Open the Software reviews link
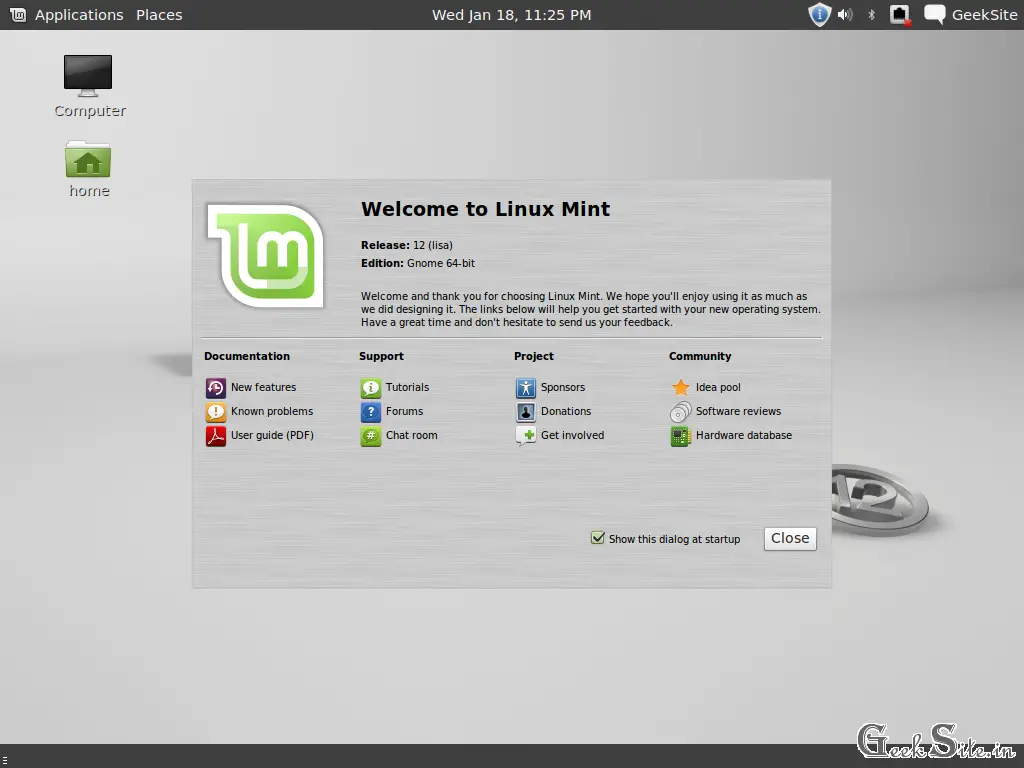This screenshot has height=768, width=1024. pyautogui.click(x=738, y=411)
